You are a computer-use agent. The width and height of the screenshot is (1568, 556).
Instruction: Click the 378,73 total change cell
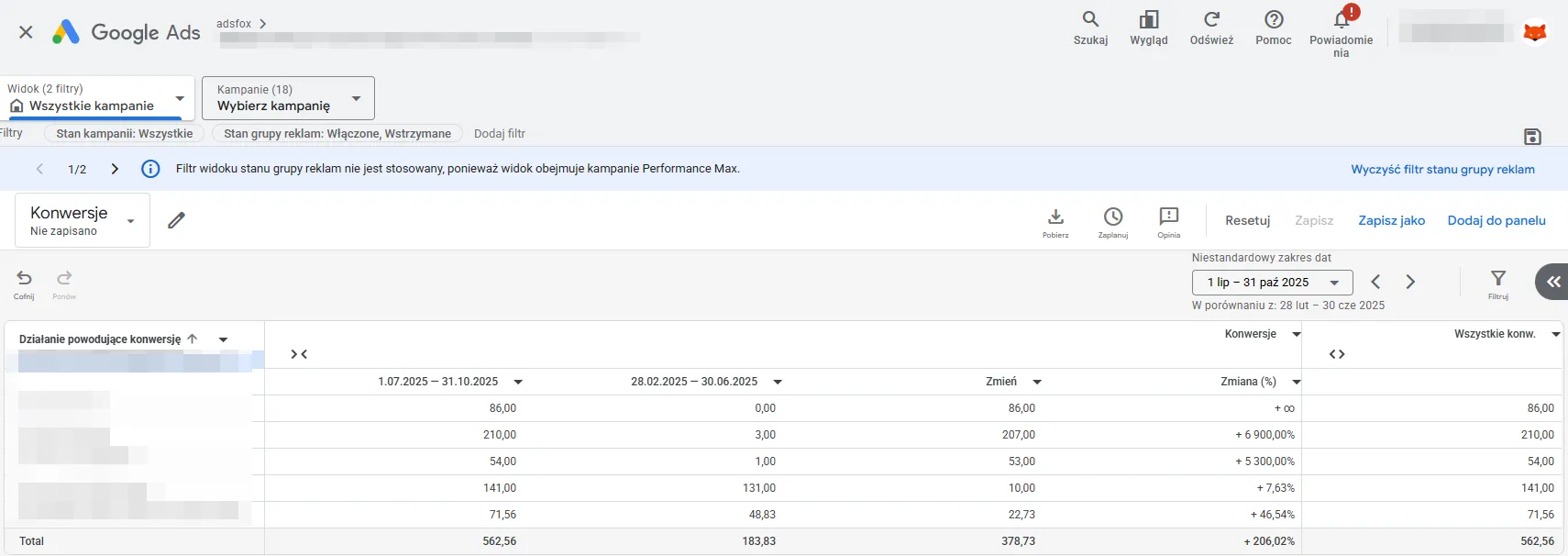click(1018, 541)
